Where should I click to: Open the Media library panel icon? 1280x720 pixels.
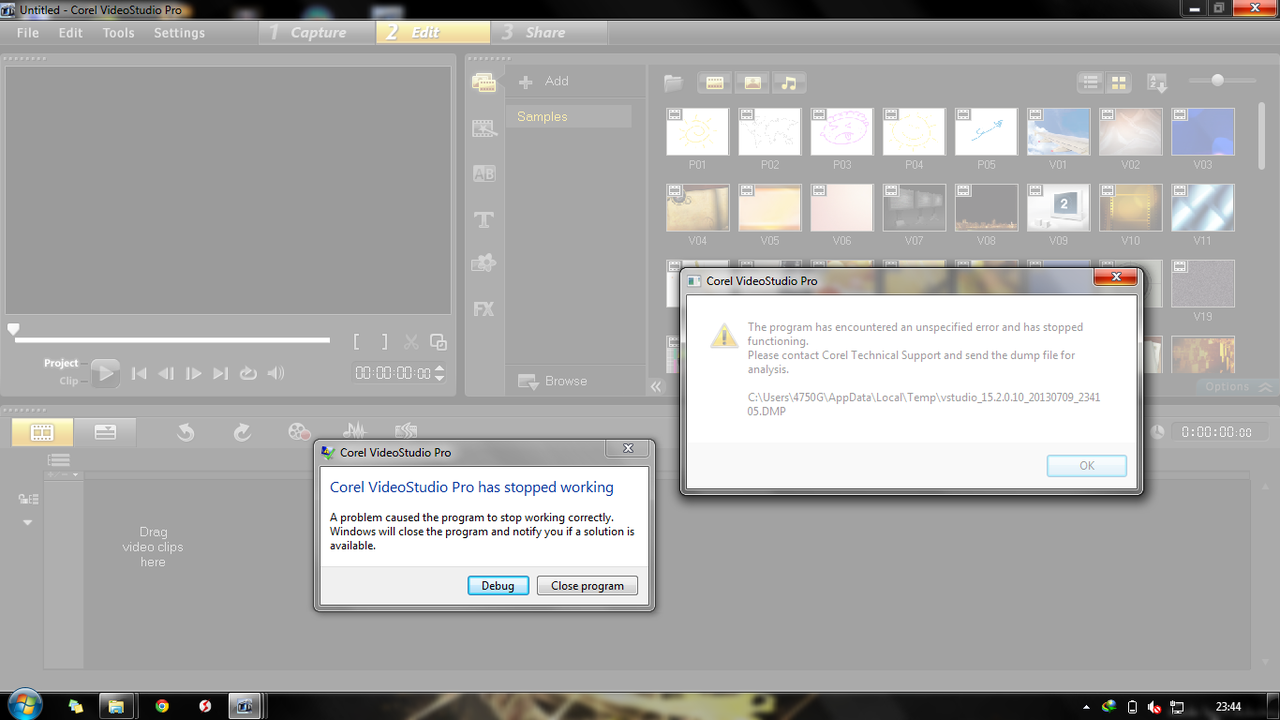(484, 84)
